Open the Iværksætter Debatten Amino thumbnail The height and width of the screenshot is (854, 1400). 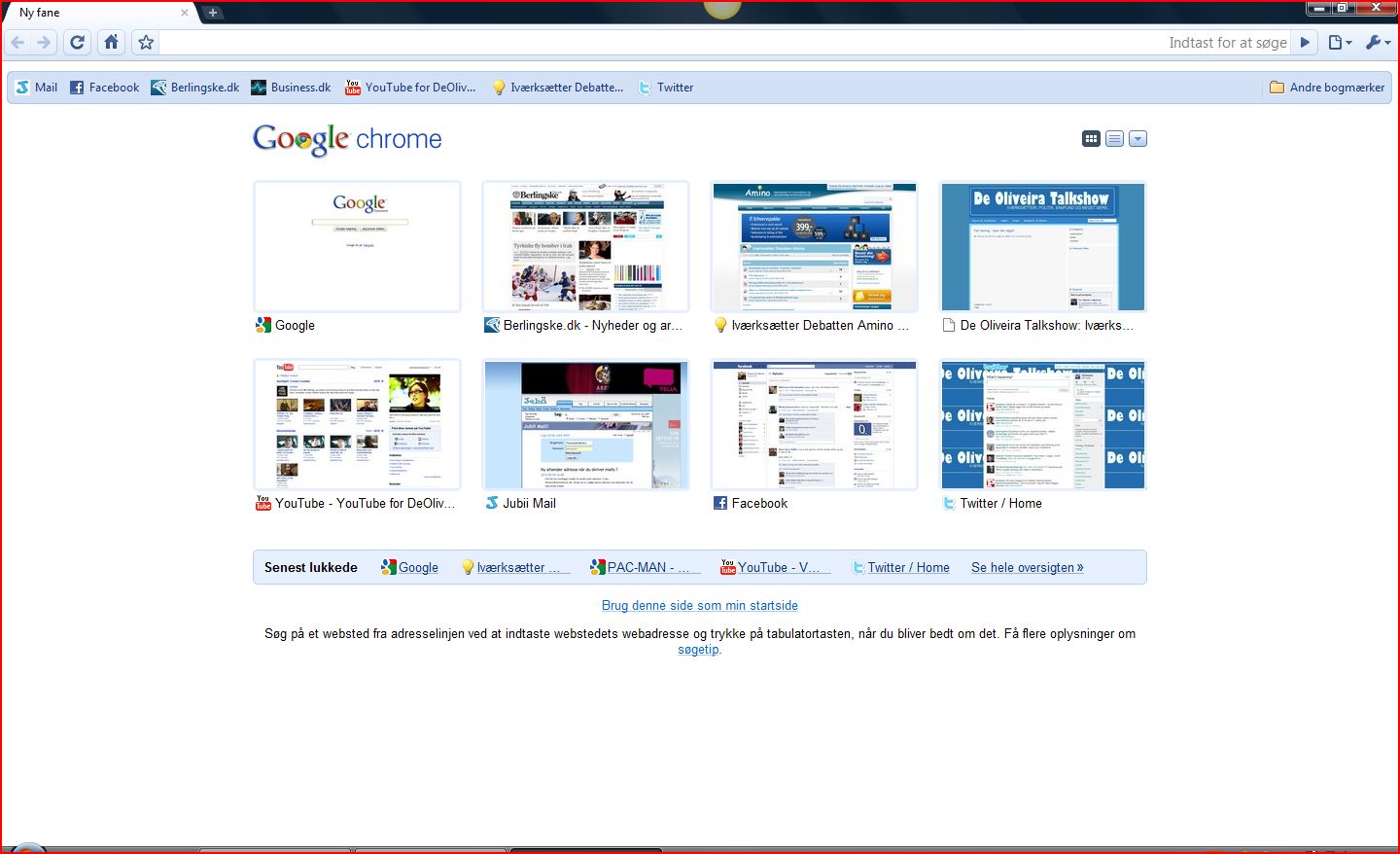[x=814, y=246]
